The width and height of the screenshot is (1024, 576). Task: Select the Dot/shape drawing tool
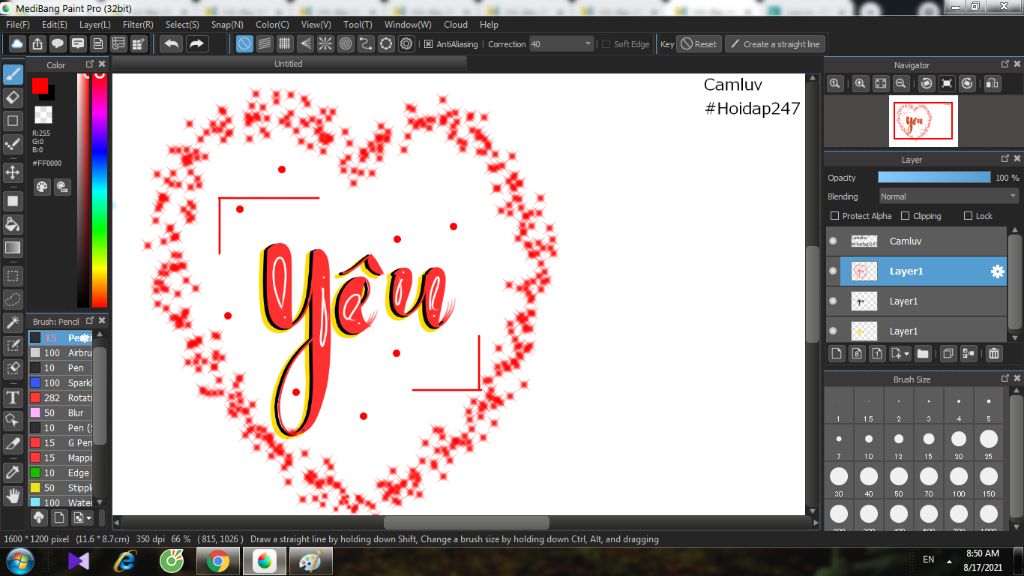[12, 121]
